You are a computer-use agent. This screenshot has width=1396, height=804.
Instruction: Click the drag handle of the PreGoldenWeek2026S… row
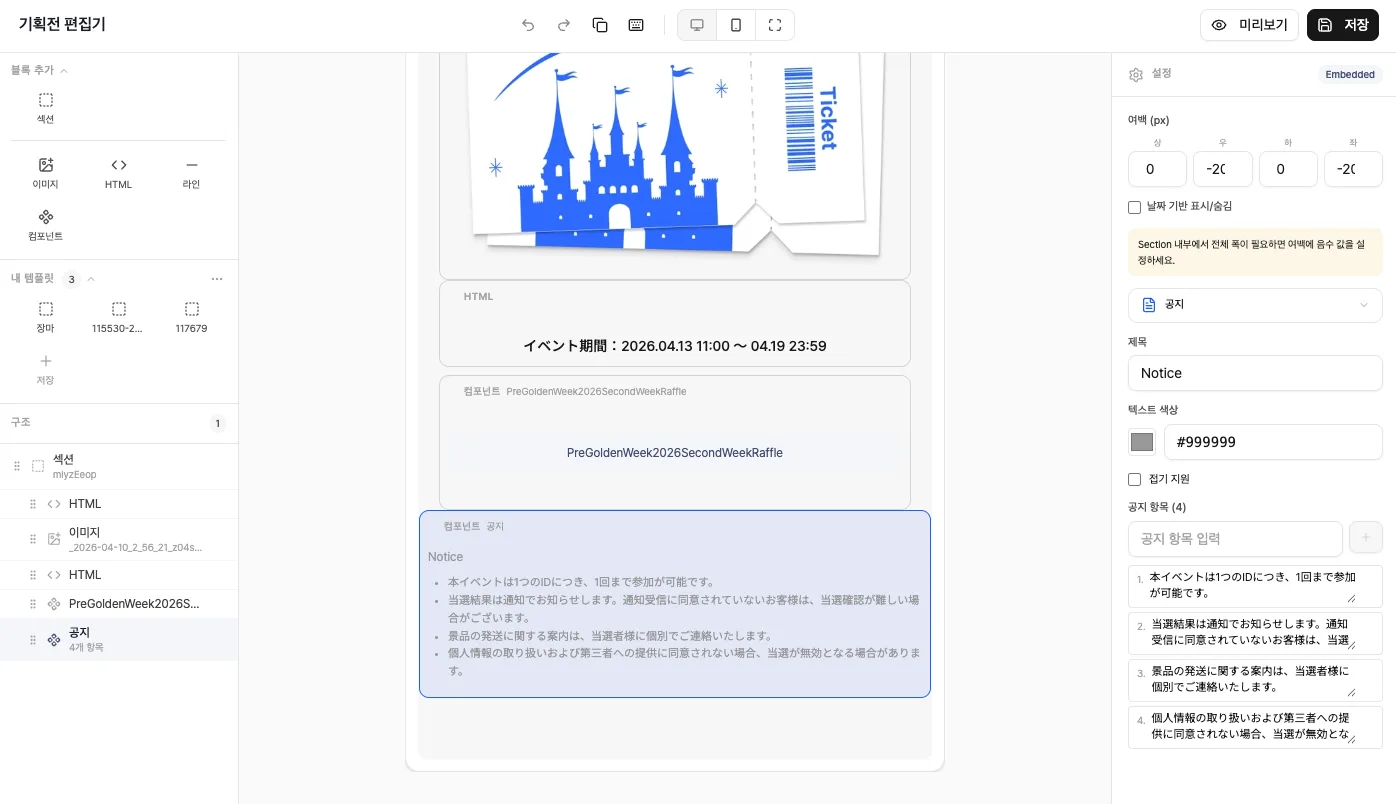(33, 604)
